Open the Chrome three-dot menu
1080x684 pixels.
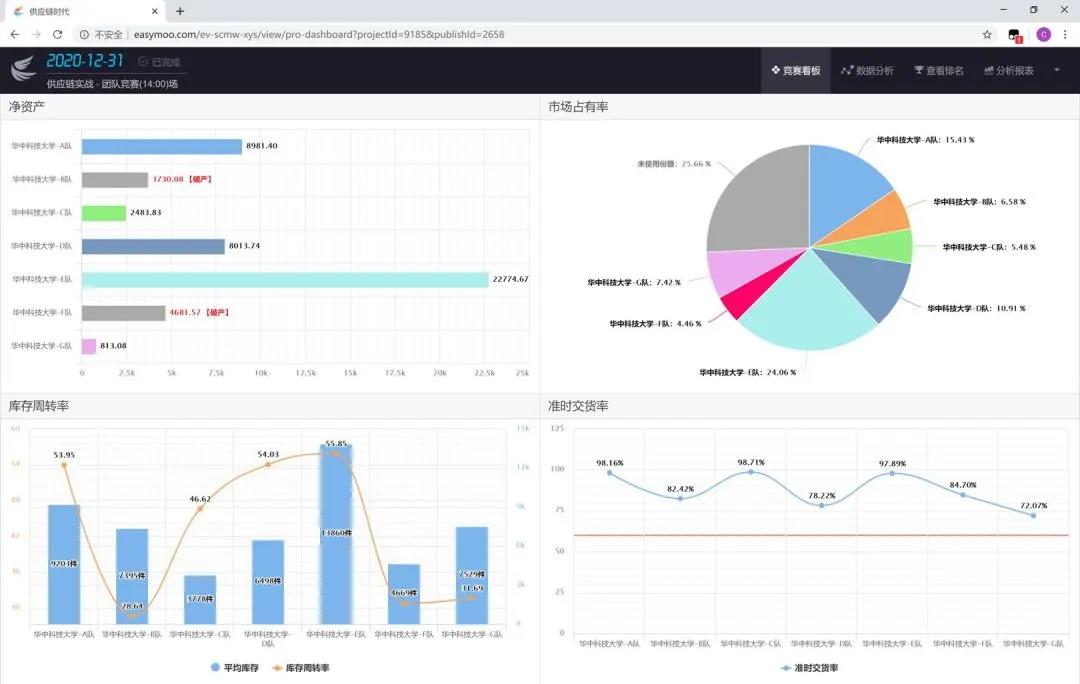(1066, 34)
